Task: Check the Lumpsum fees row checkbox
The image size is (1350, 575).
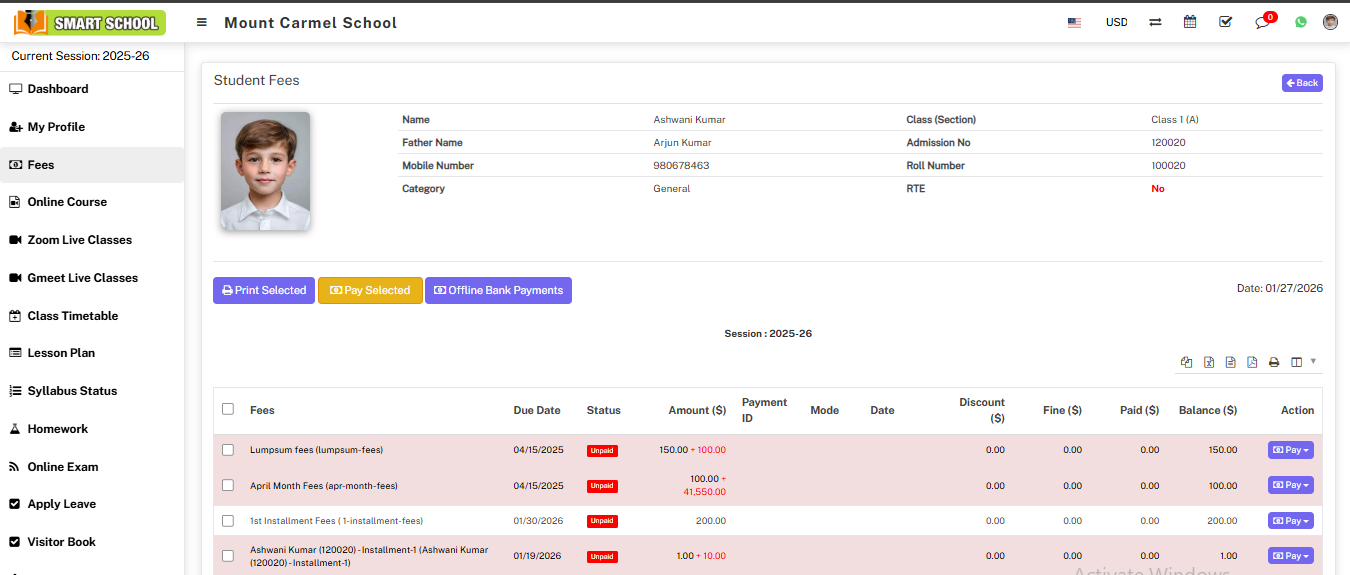Action: 228,450
